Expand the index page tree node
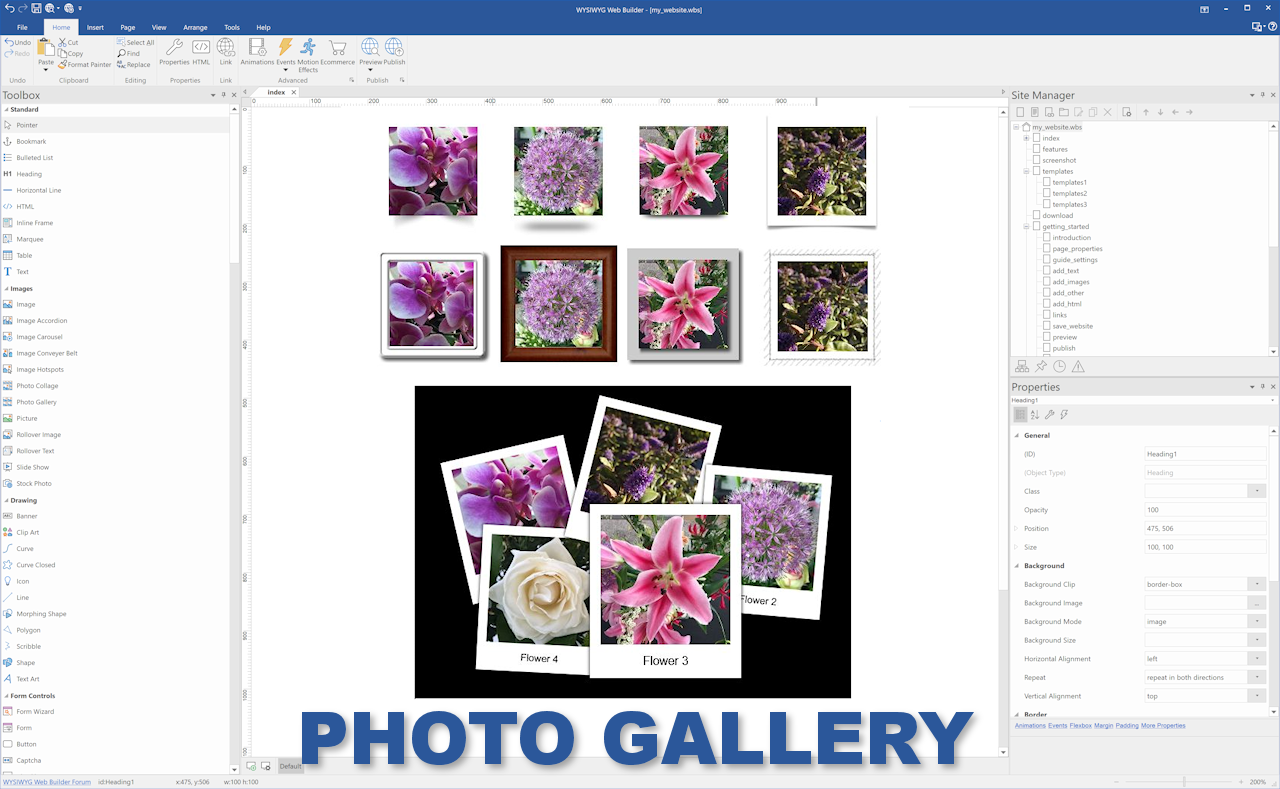Image resolution: width=1280 pixels, height=789 pixels. pyautogui.click(x=1026, y=138)
